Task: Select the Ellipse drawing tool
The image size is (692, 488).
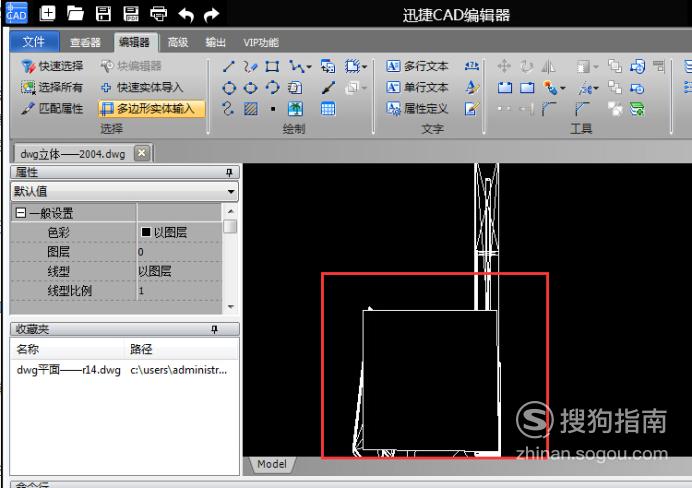Action: coord(251,88)
